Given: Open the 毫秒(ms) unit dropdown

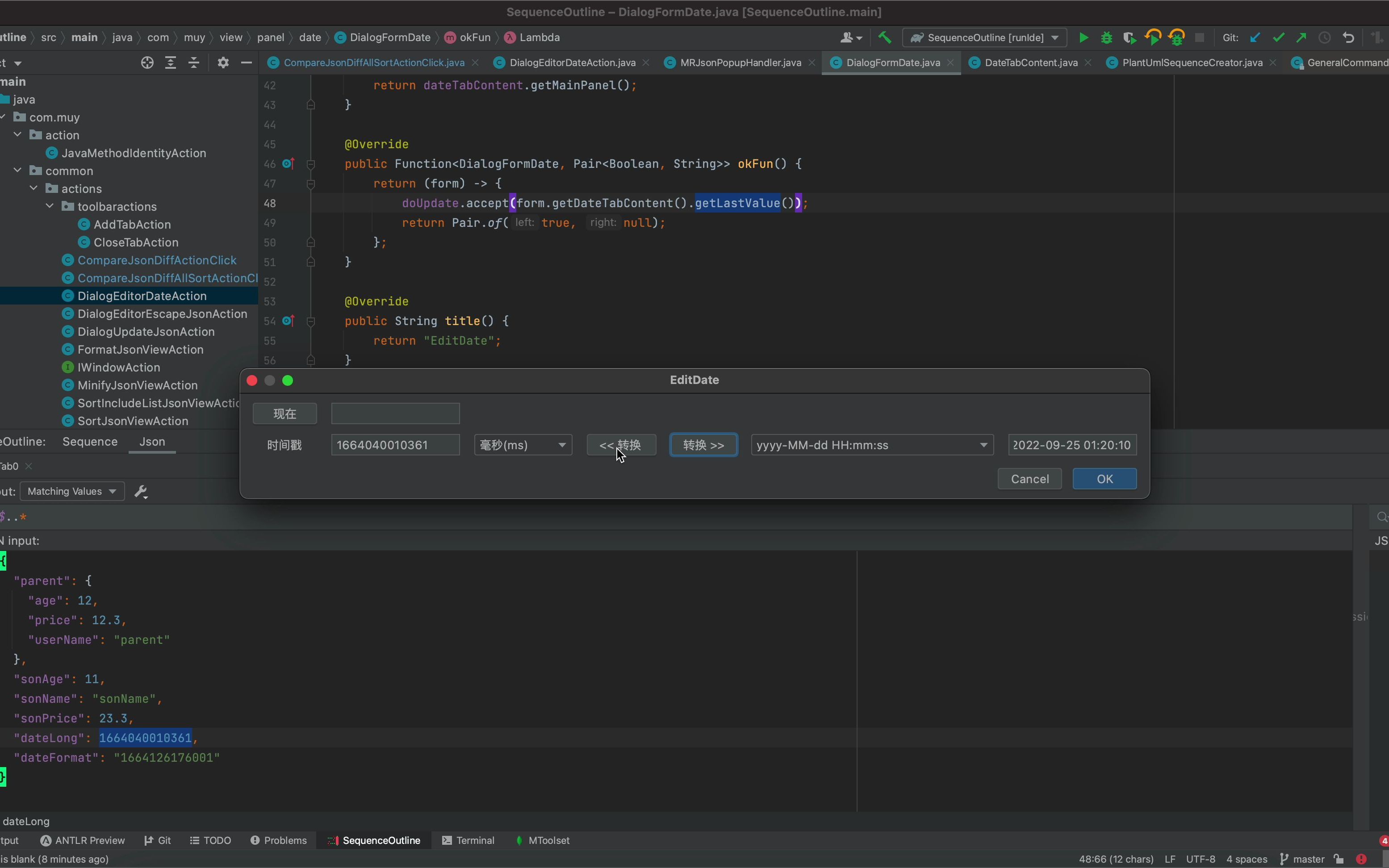Looking at the screenshot, I should coord(523,445).
